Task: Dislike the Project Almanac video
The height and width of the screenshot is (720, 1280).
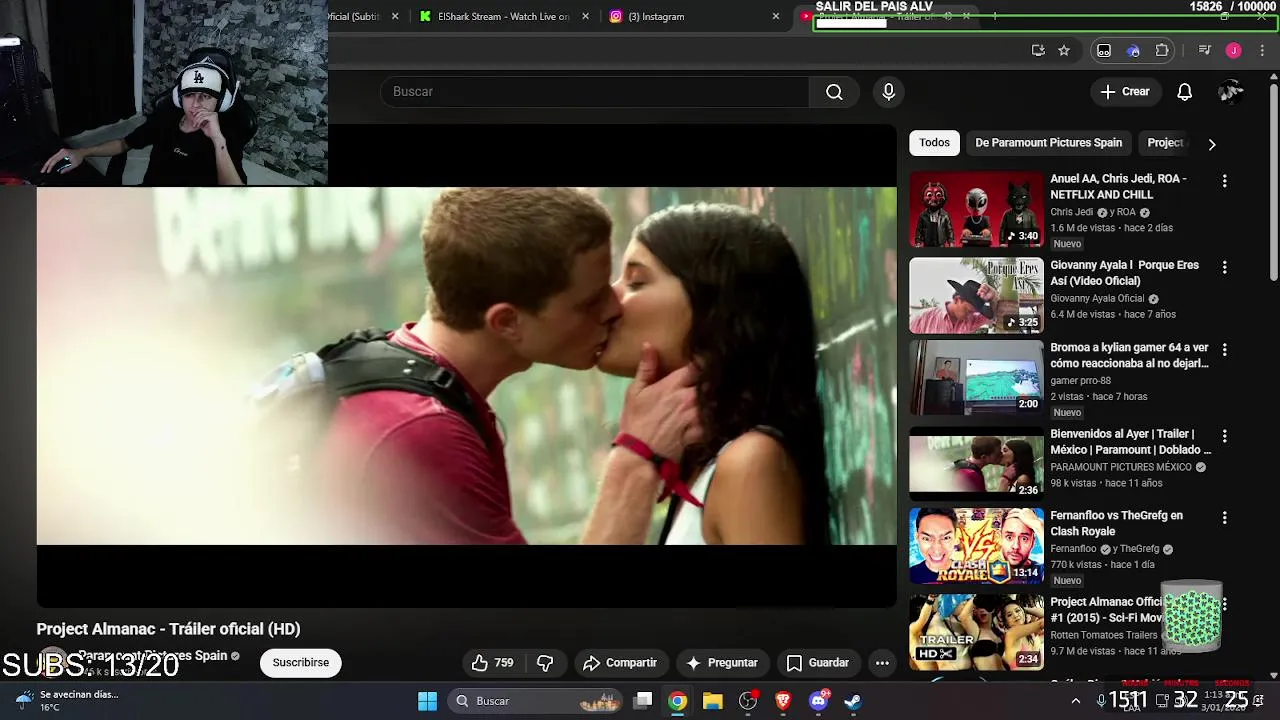Action: [x=545, y=663]
